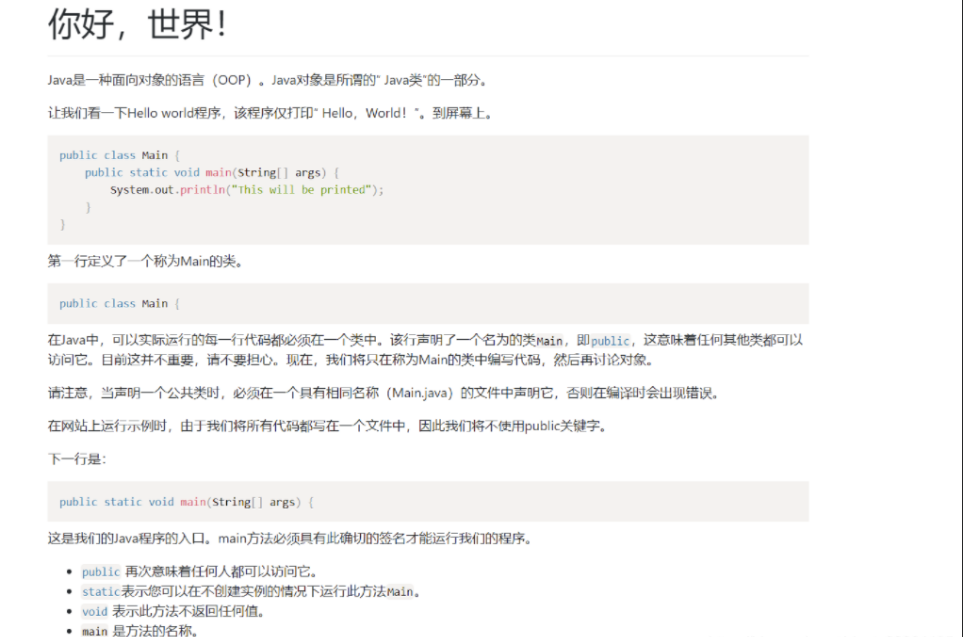
Task: Click the one-line code block "public class Main {"
Action: [428, 303]
